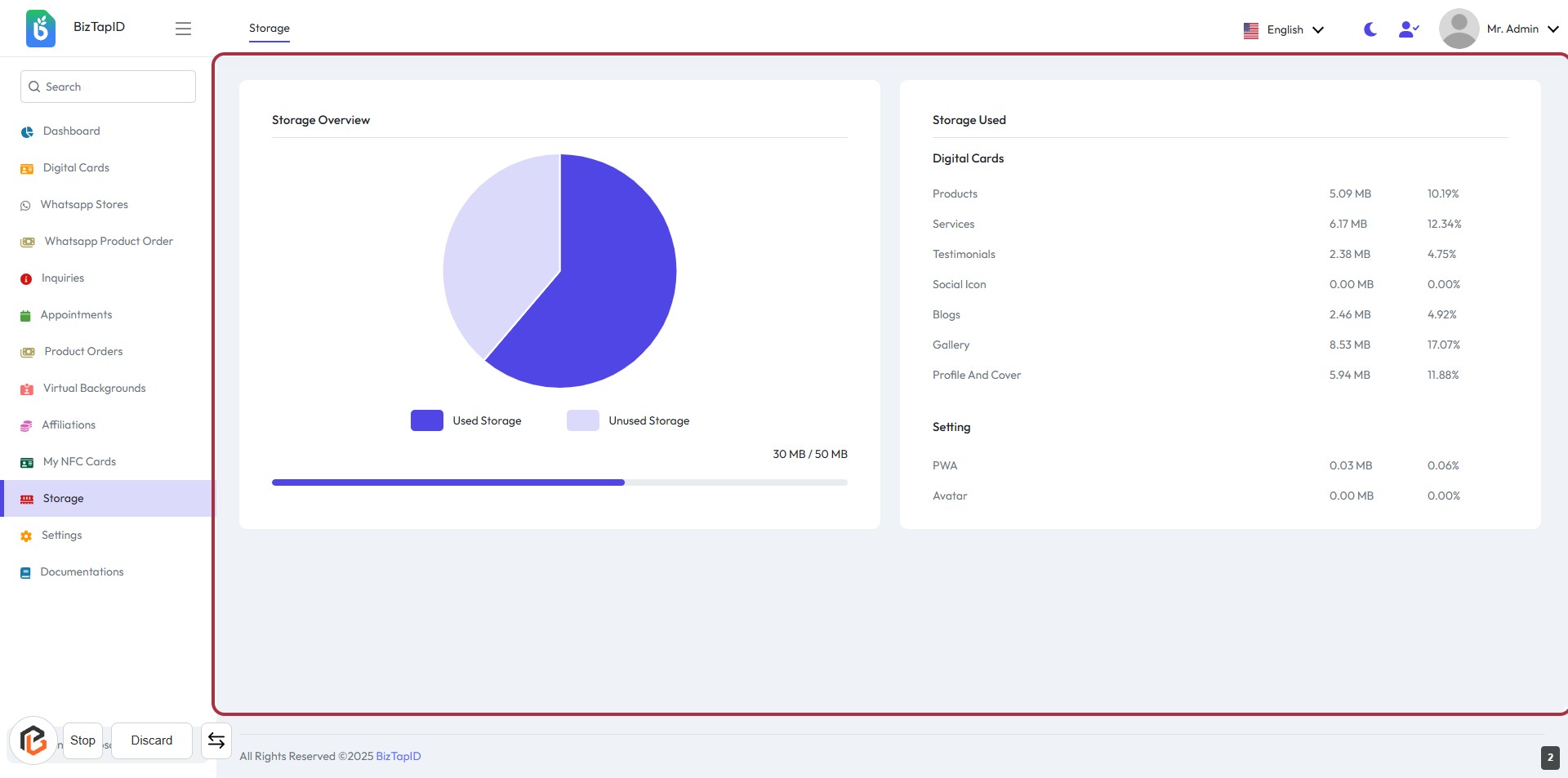The image size is (1568, 778).
Task: Click the user check icon in header
Action: click(x=1409, y=29)
